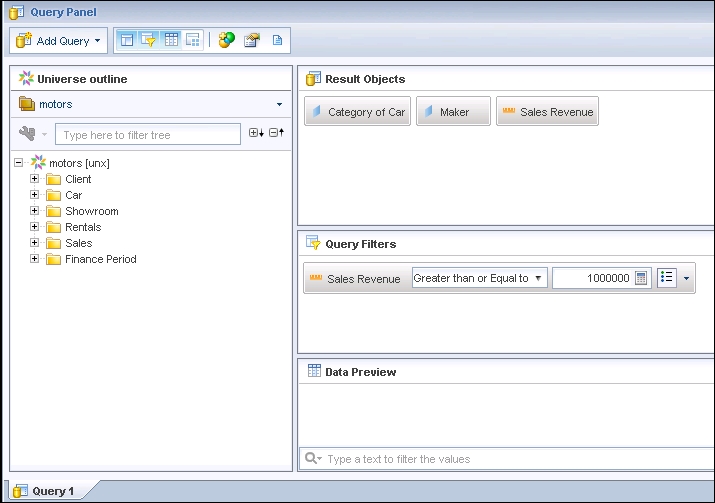Click the Query Panel title icon
The image size is (715, 503).
[x=17, y=12]
